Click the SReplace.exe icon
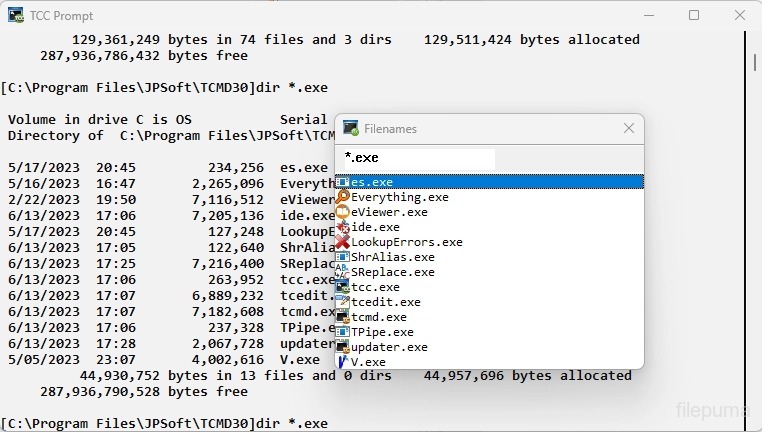Viewport: 762px width, 432px height. (342, 272)
